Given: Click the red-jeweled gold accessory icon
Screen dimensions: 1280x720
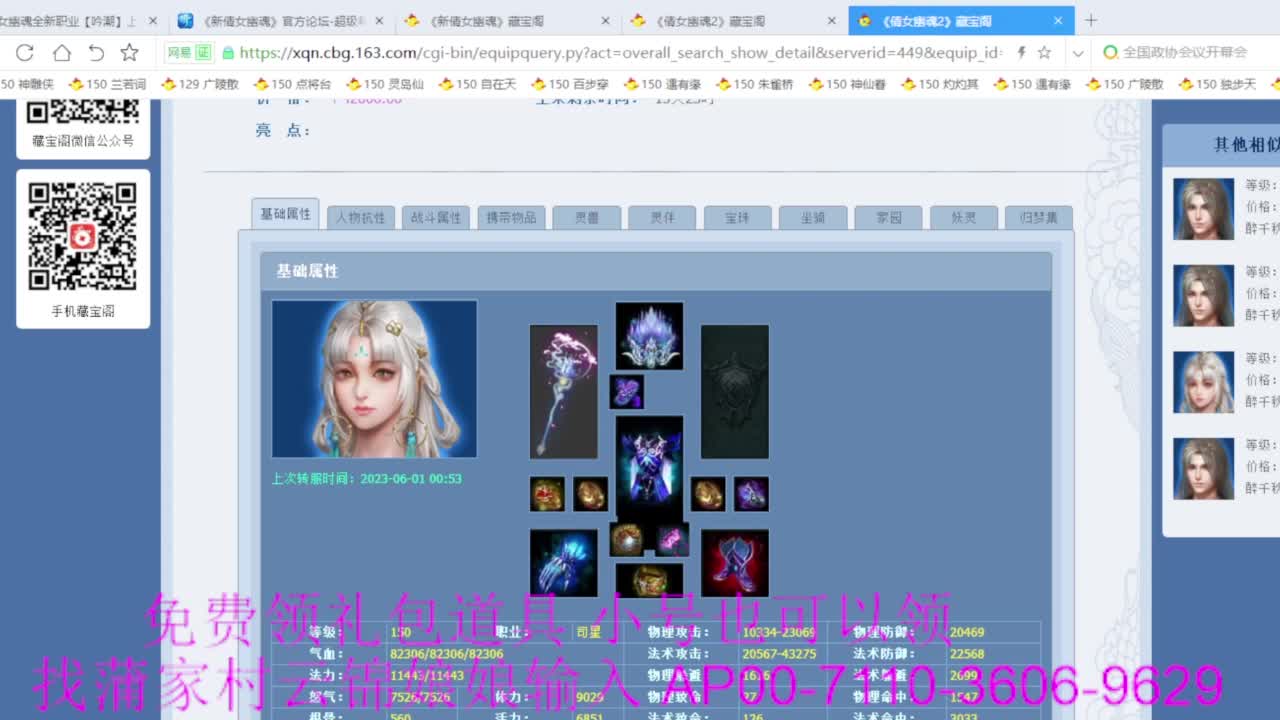Looking at the screenshot, I should coord(547,494).
